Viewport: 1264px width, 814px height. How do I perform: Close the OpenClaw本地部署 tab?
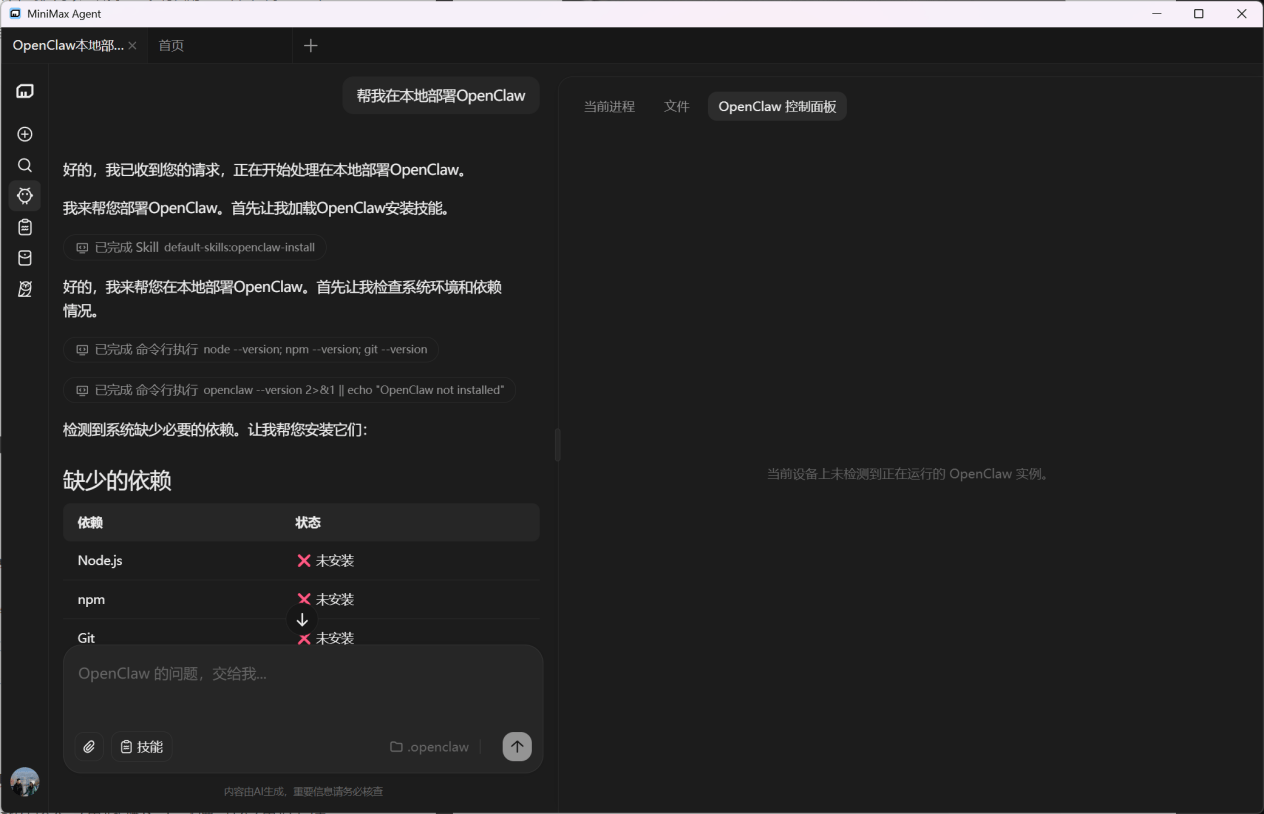[x=133, y=46]
